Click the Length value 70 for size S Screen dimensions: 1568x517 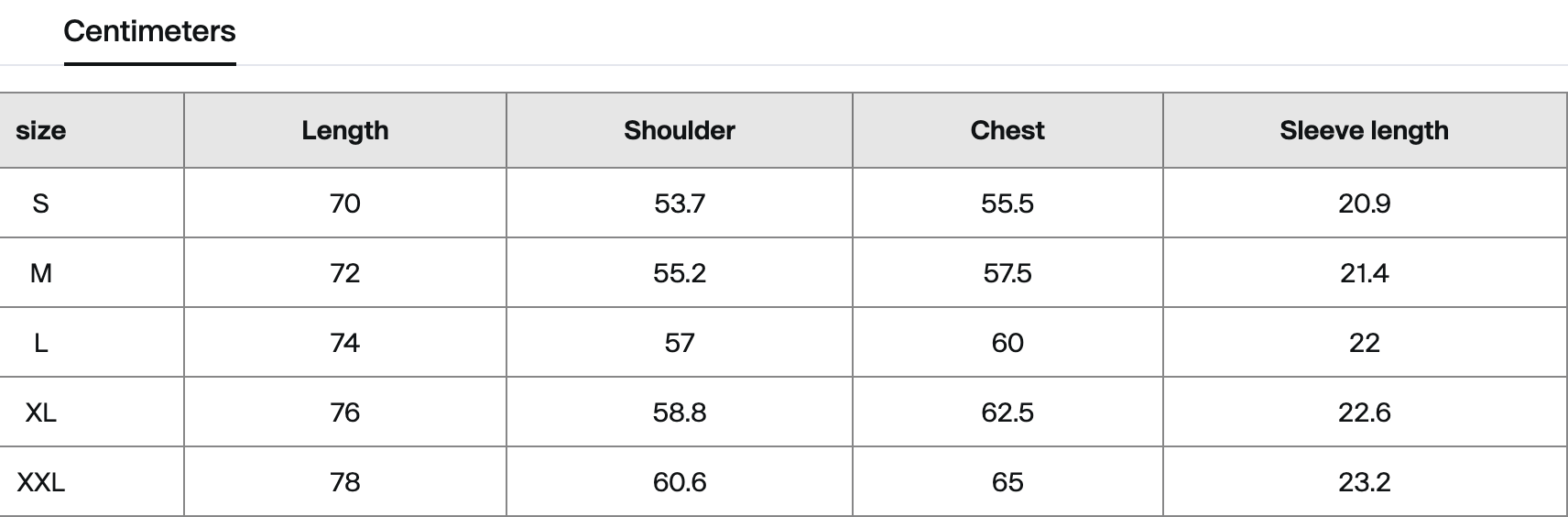pyautogui.click(x=345, y=203)
